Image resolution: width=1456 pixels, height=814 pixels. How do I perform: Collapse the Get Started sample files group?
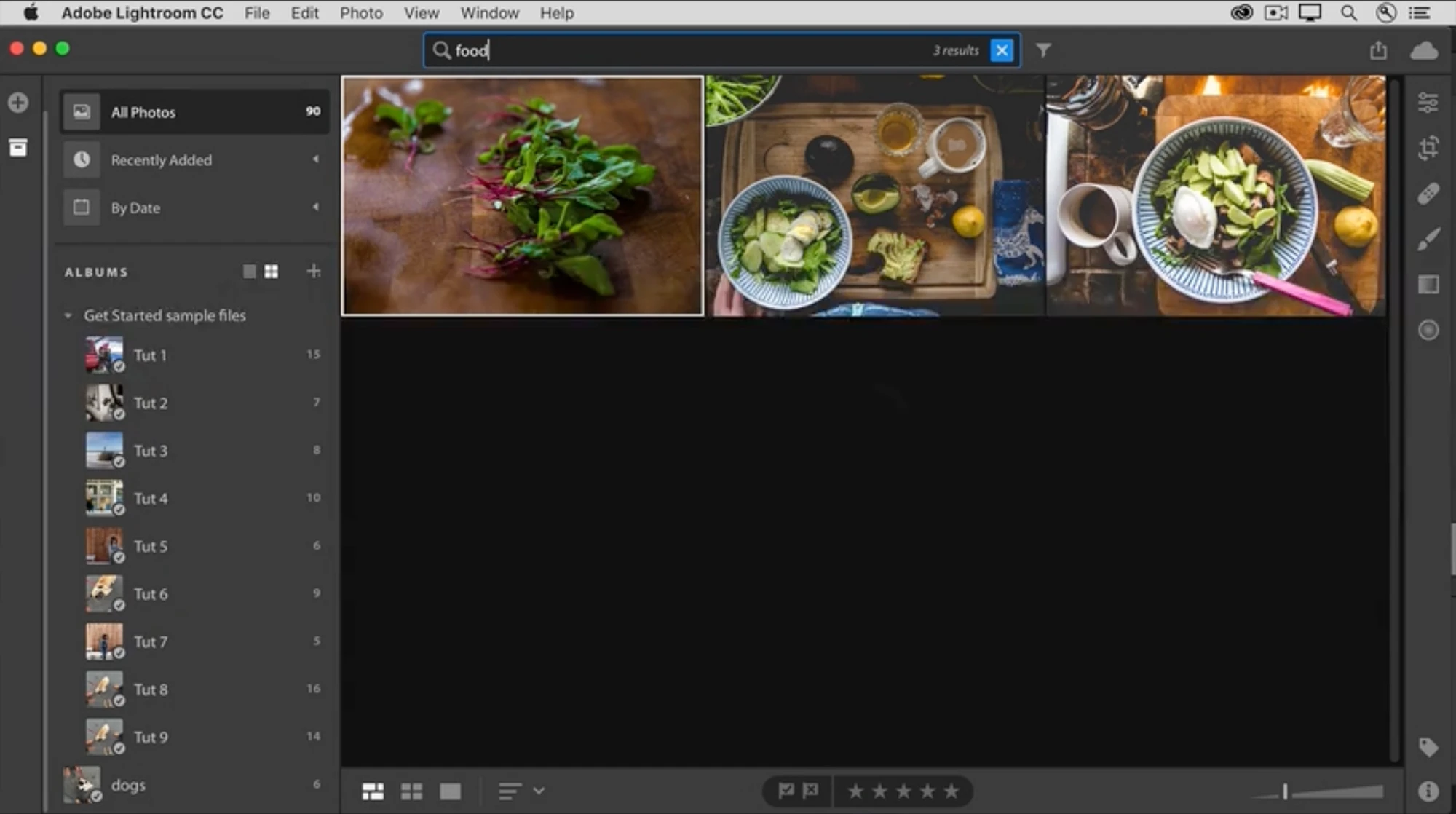69,315
